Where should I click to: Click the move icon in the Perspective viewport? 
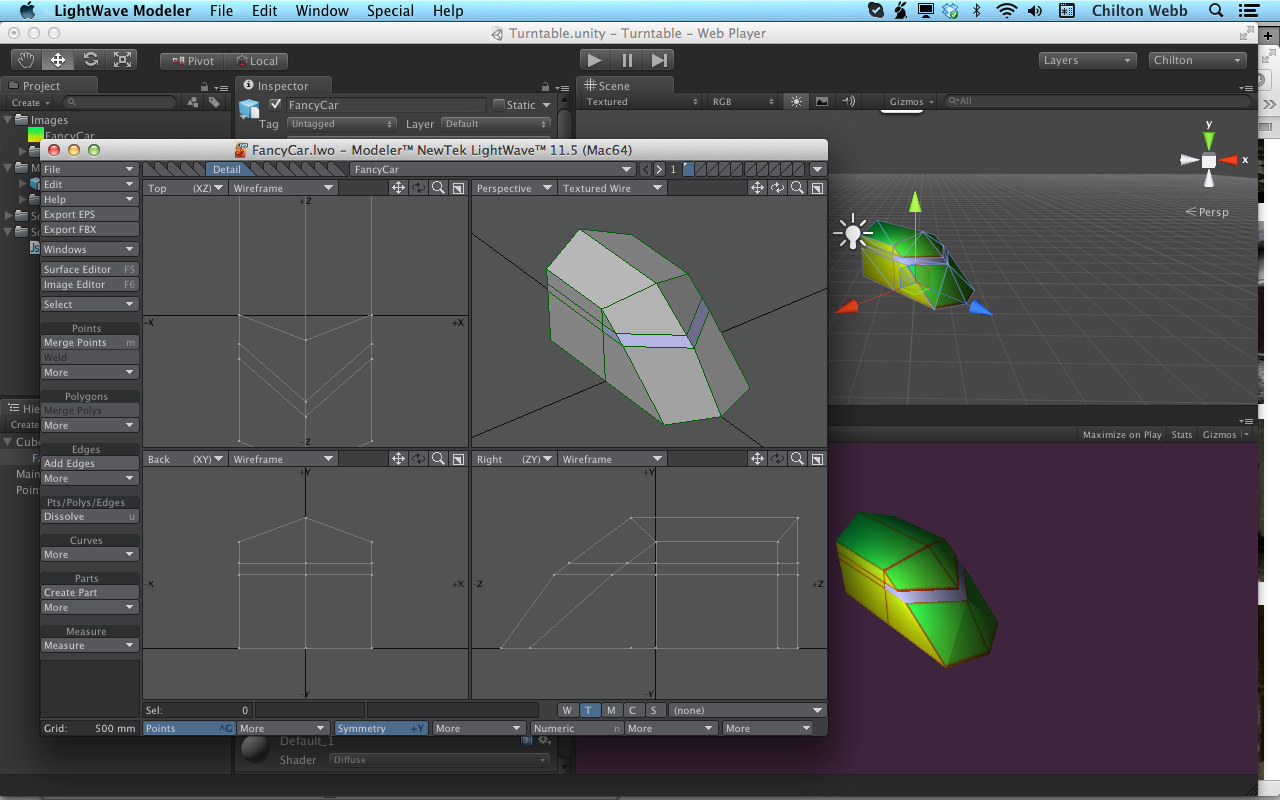758,188
